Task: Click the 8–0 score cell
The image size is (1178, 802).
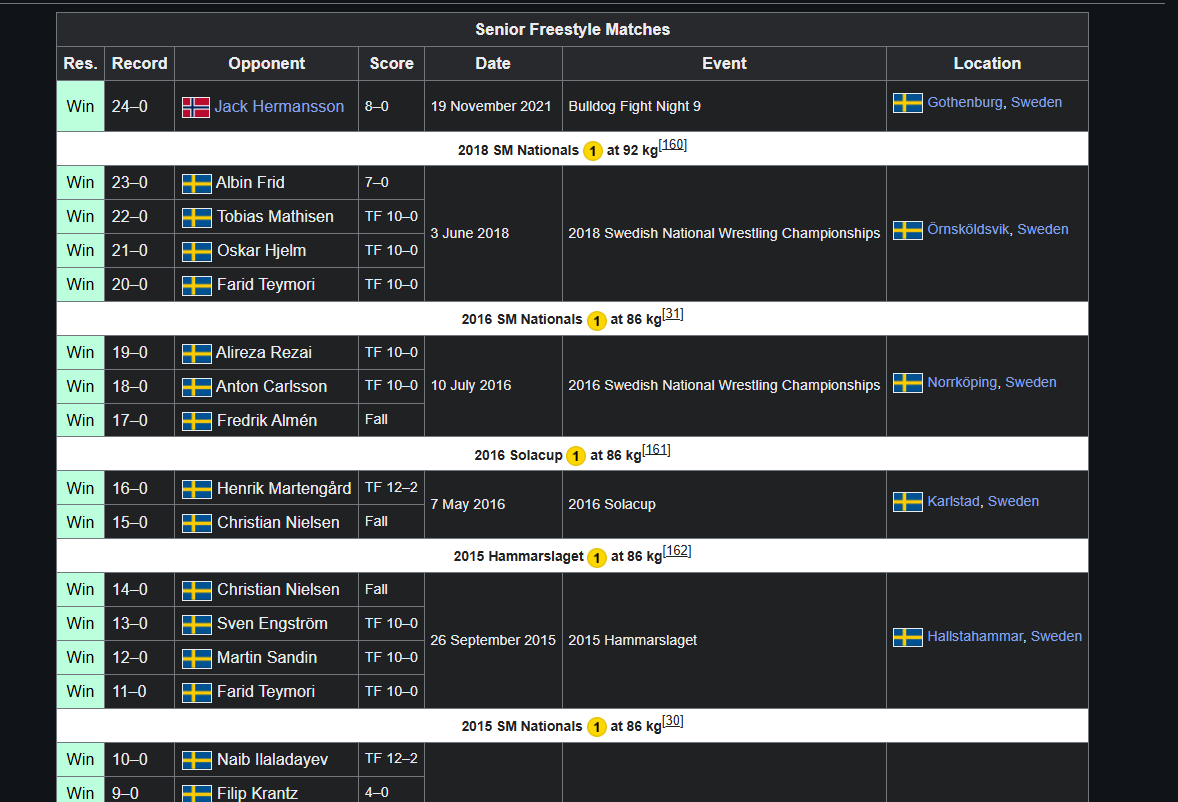Action: tap(391, 107)
